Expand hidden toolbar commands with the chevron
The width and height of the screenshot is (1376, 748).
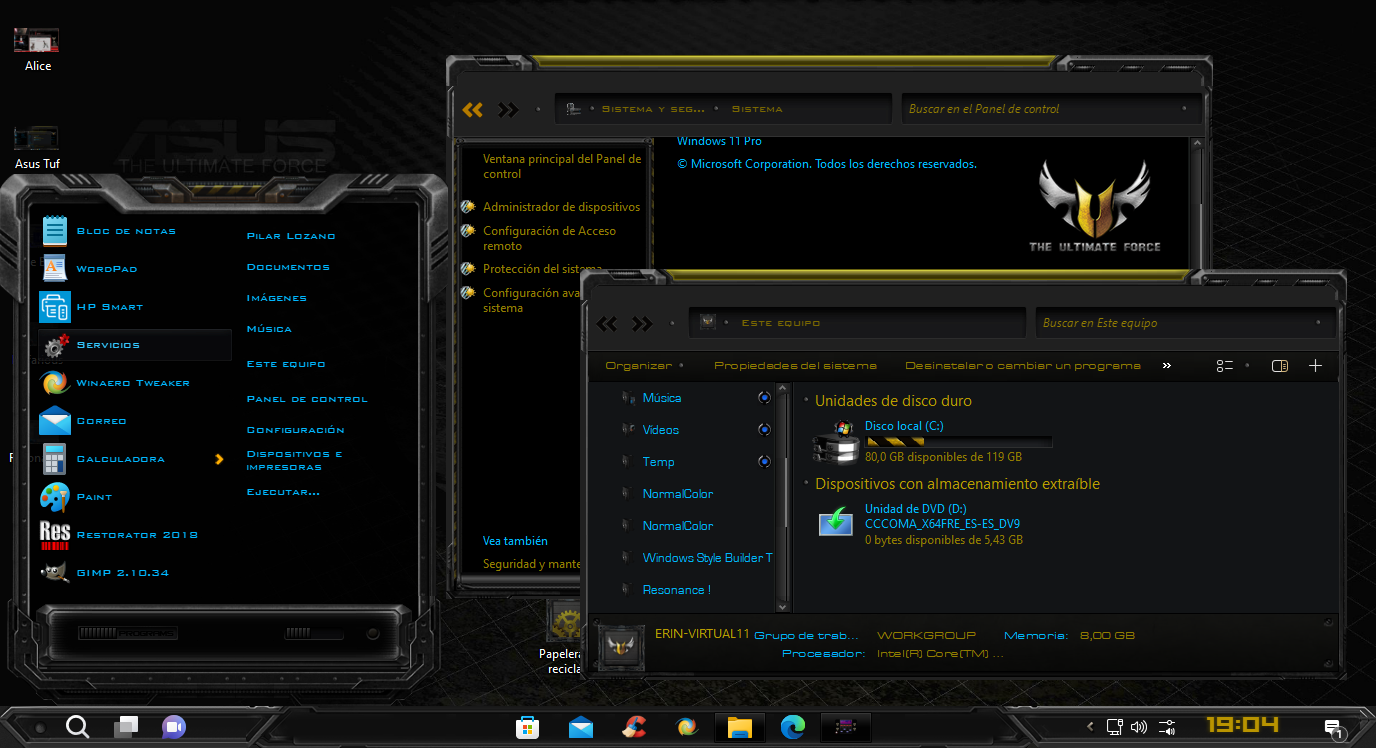(1166, 366)
